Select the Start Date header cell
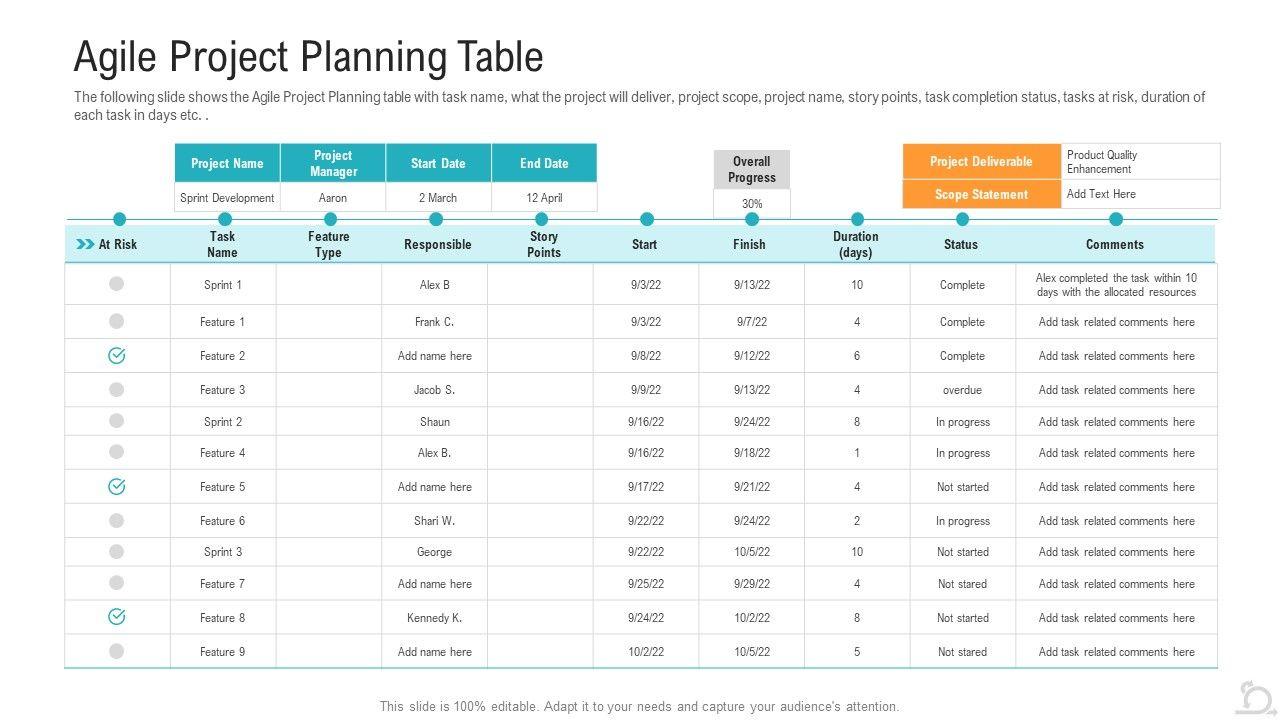Viewport: 1280px width, 720px height. click(x=438, y=163)
